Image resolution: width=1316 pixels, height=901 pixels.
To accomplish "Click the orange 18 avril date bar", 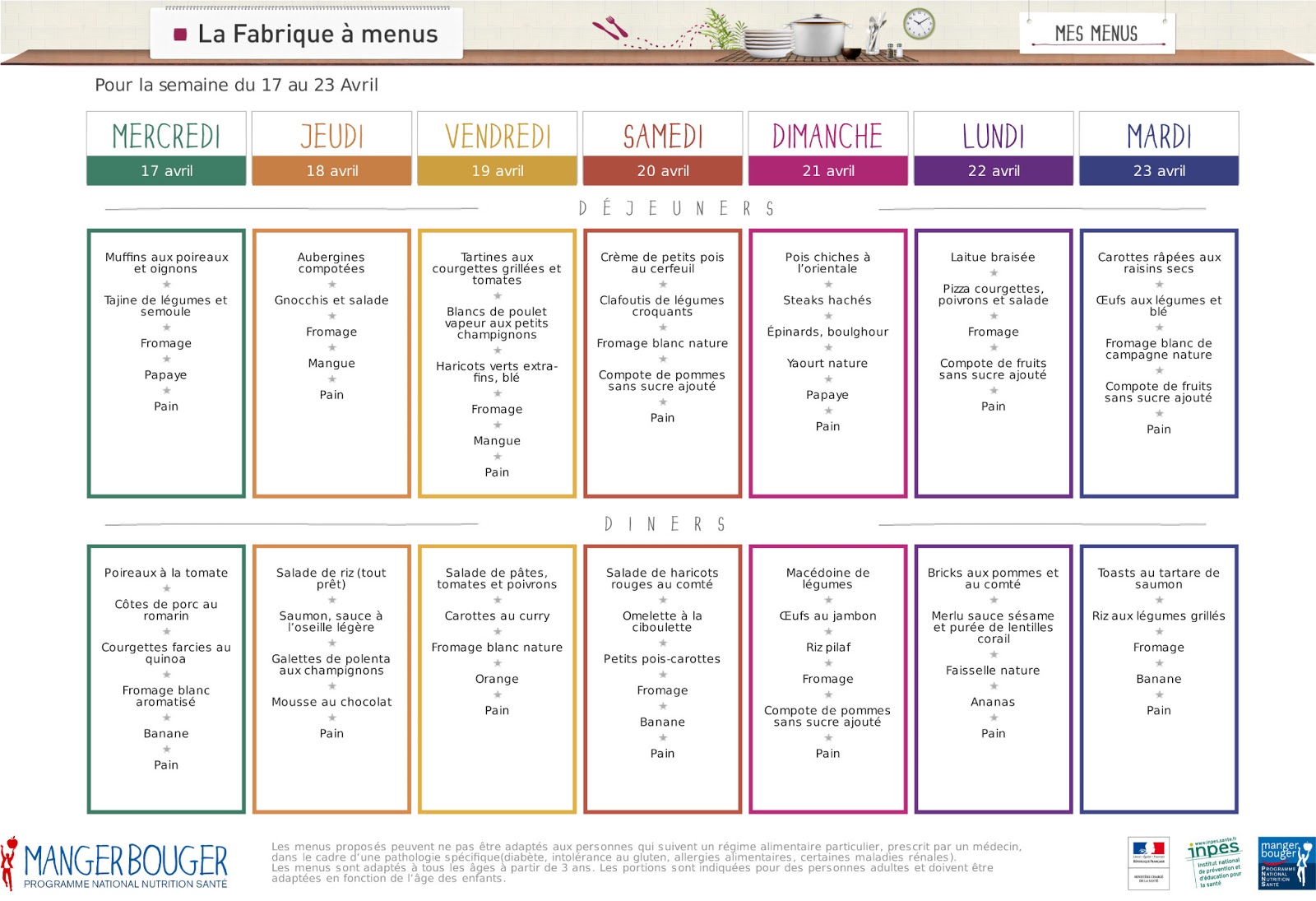I will [331, 171].
